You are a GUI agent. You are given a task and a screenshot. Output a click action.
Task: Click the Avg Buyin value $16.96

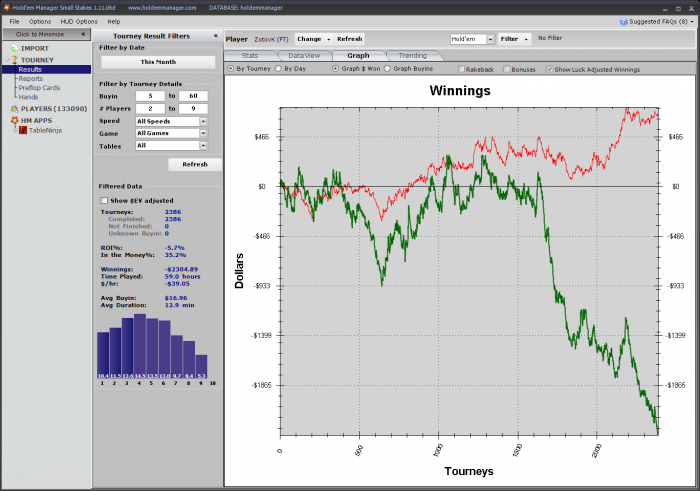pyautogui.click(x=176, y=298)
